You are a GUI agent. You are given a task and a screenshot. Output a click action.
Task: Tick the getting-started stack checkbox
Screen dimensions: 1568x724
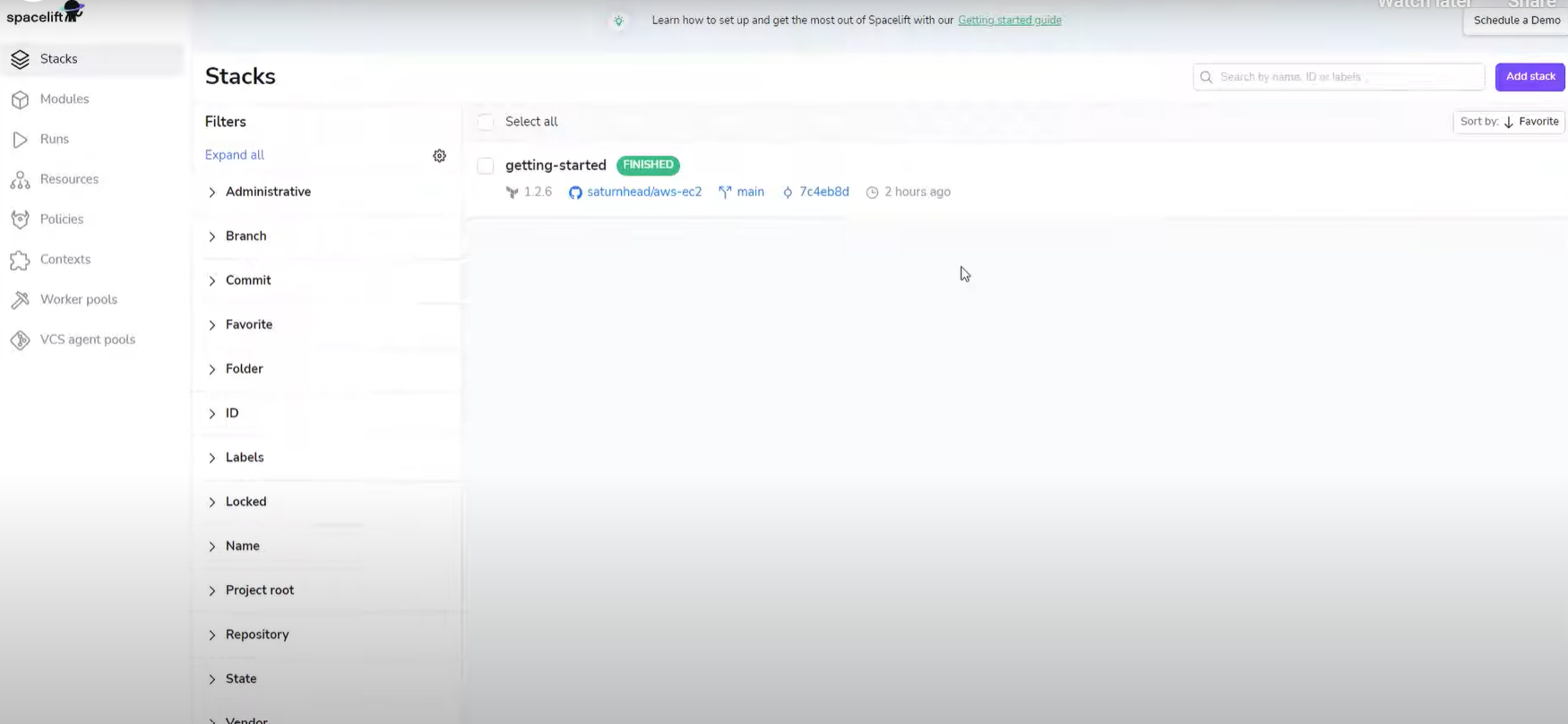click(x=486, y=166)
